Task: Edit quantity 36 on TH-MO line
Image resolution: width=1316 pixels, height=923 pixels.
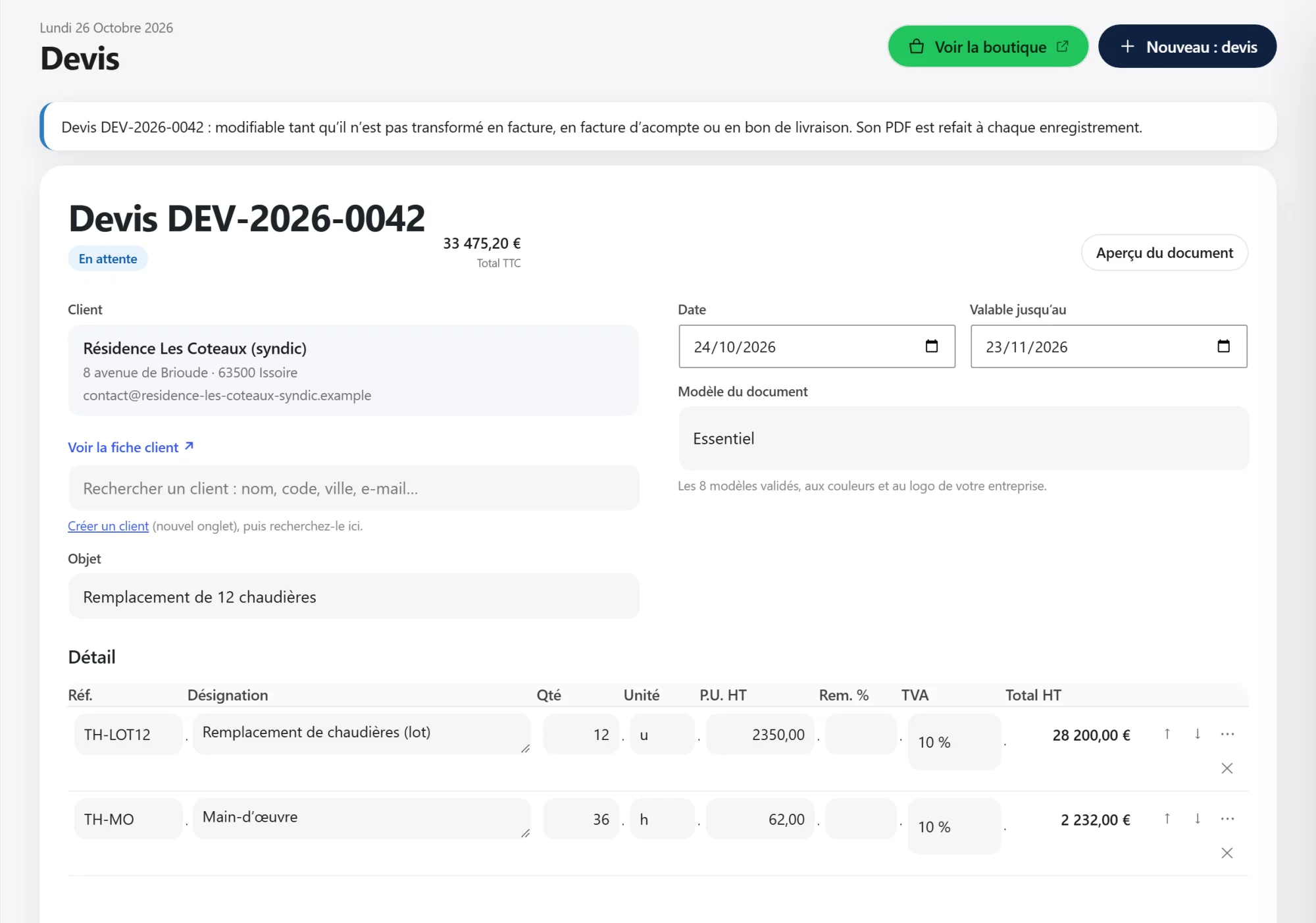Action: [581, 819]
